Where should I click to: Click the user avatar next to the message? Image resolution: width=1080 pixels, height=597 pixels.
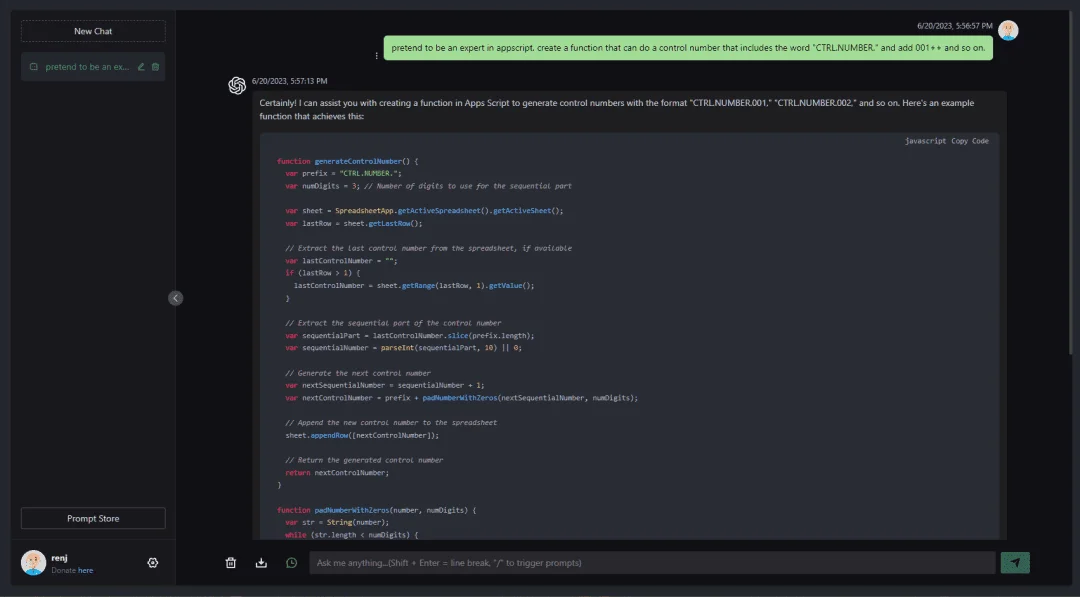(1008, 30)
